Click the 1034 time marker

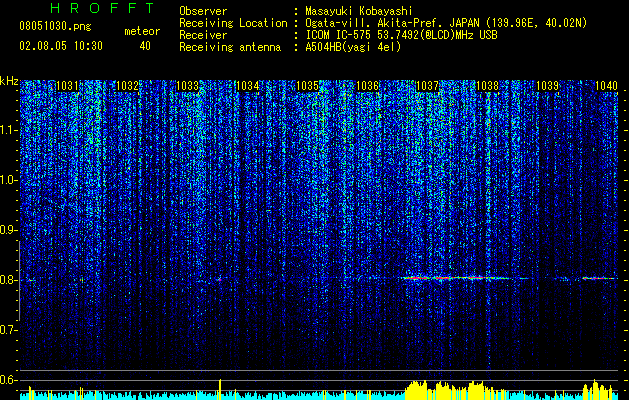click(x=248, y=85)
